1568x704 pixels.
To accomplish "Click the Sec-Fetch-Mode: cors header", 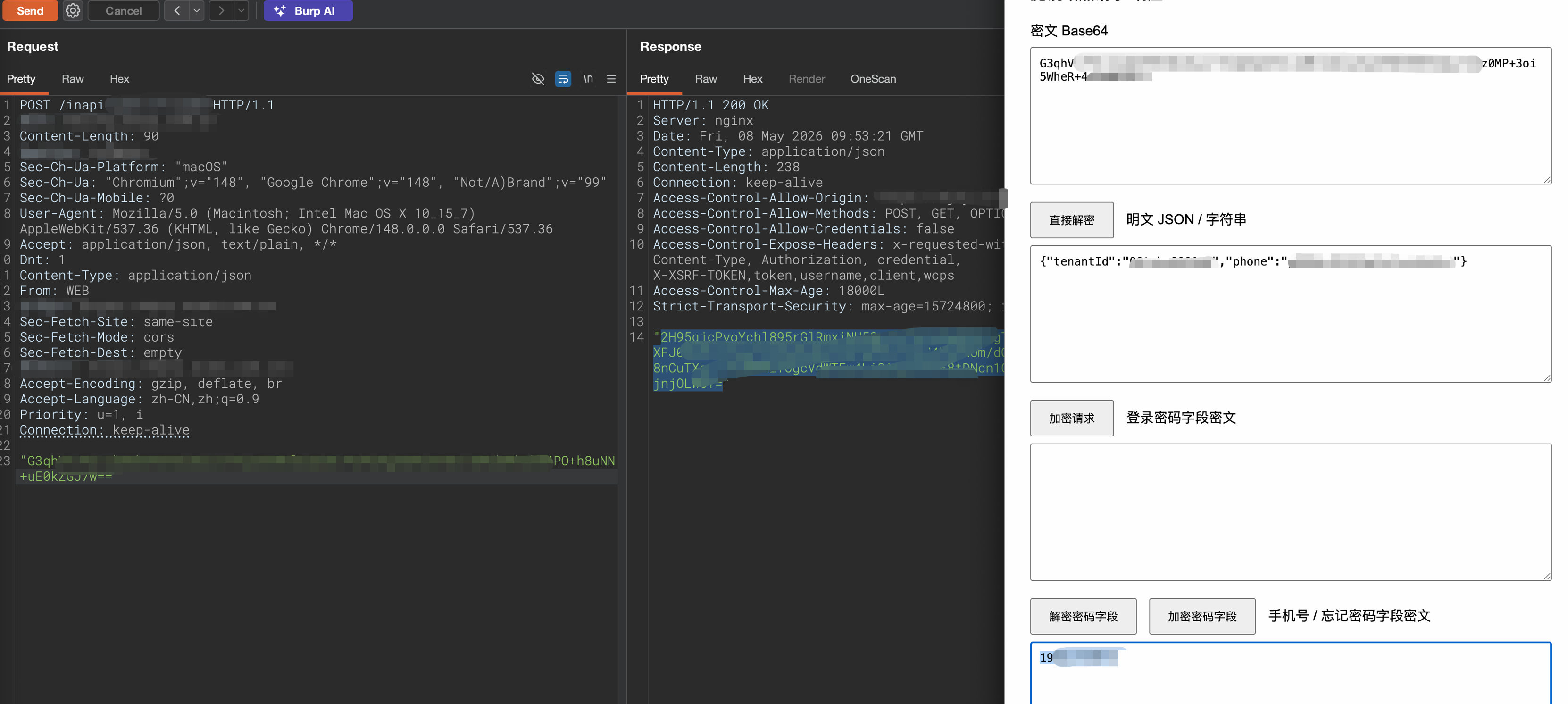I will coord(97,337).
